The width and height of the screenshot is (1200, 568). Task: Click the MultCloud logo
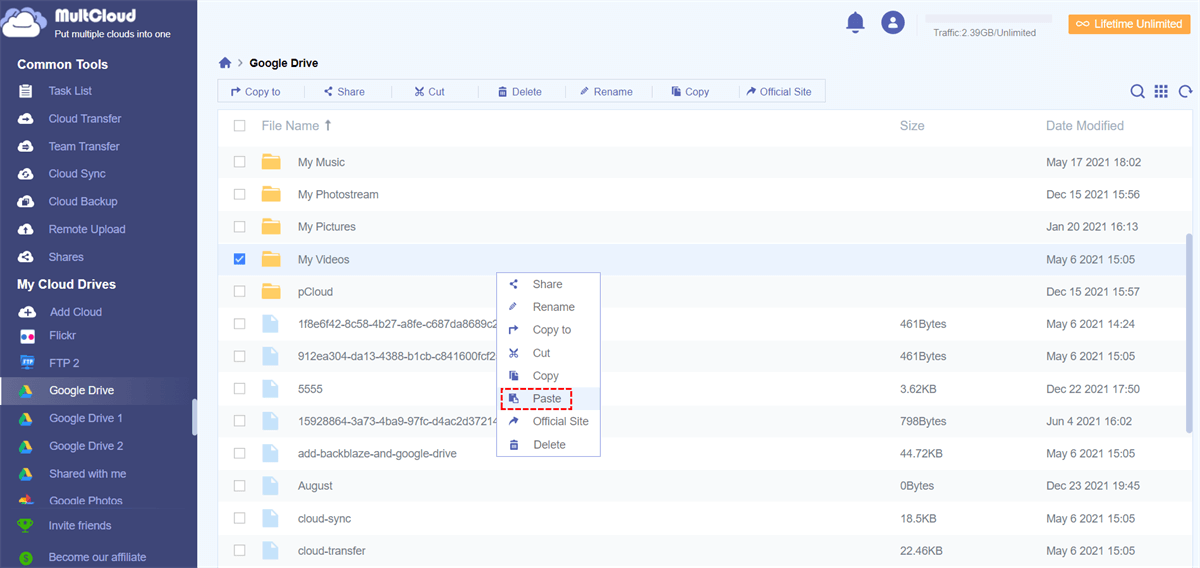click(x=88, y=24)
